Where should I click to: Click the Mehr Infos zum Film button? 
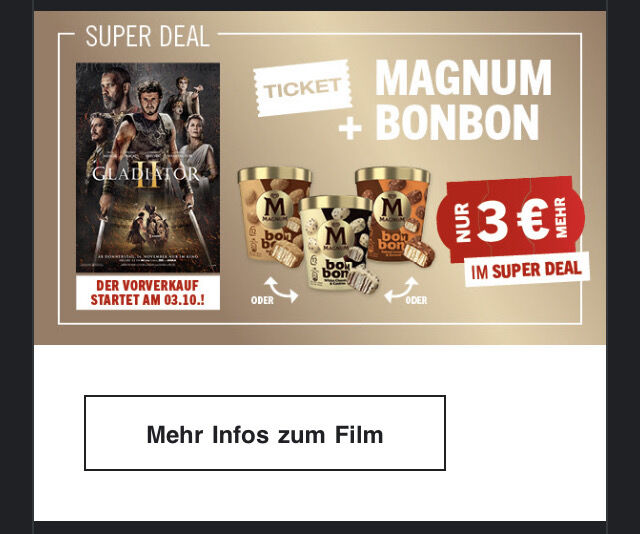coord(264,433)
